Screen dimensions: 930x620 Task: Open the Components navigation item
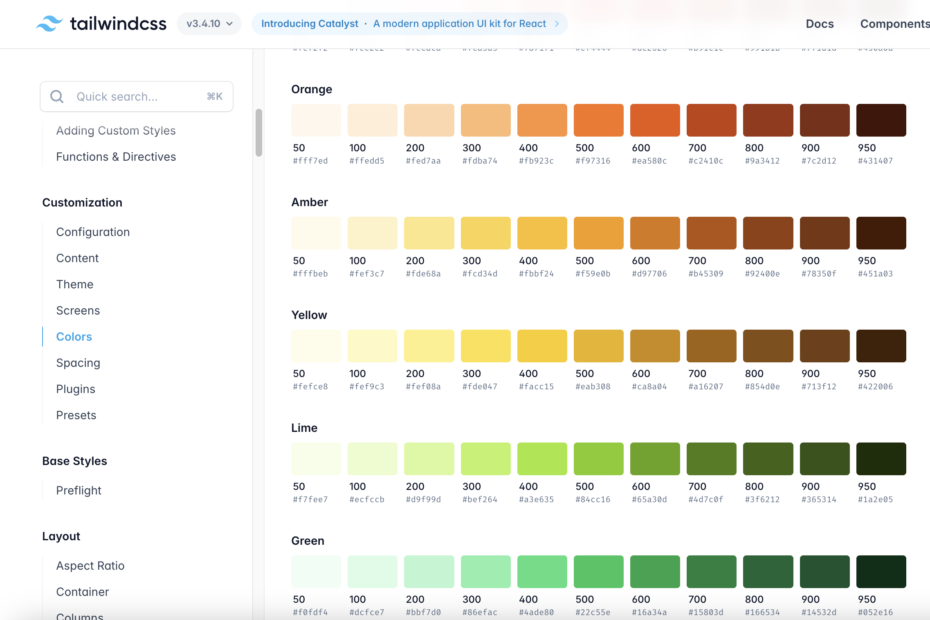click(894, 24)
